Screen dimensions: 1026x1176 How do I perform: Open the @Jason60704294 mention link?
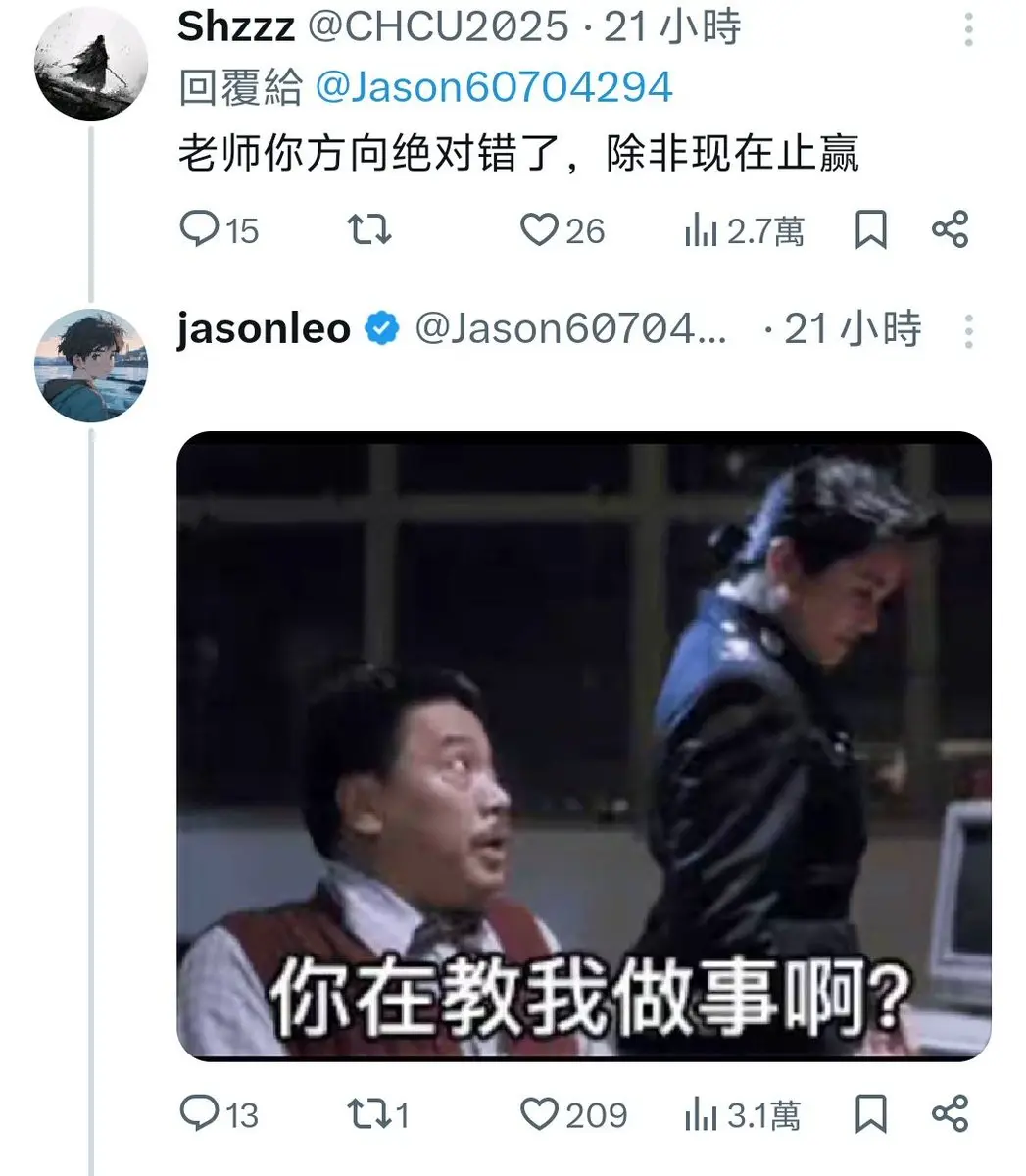coord(494,87)
